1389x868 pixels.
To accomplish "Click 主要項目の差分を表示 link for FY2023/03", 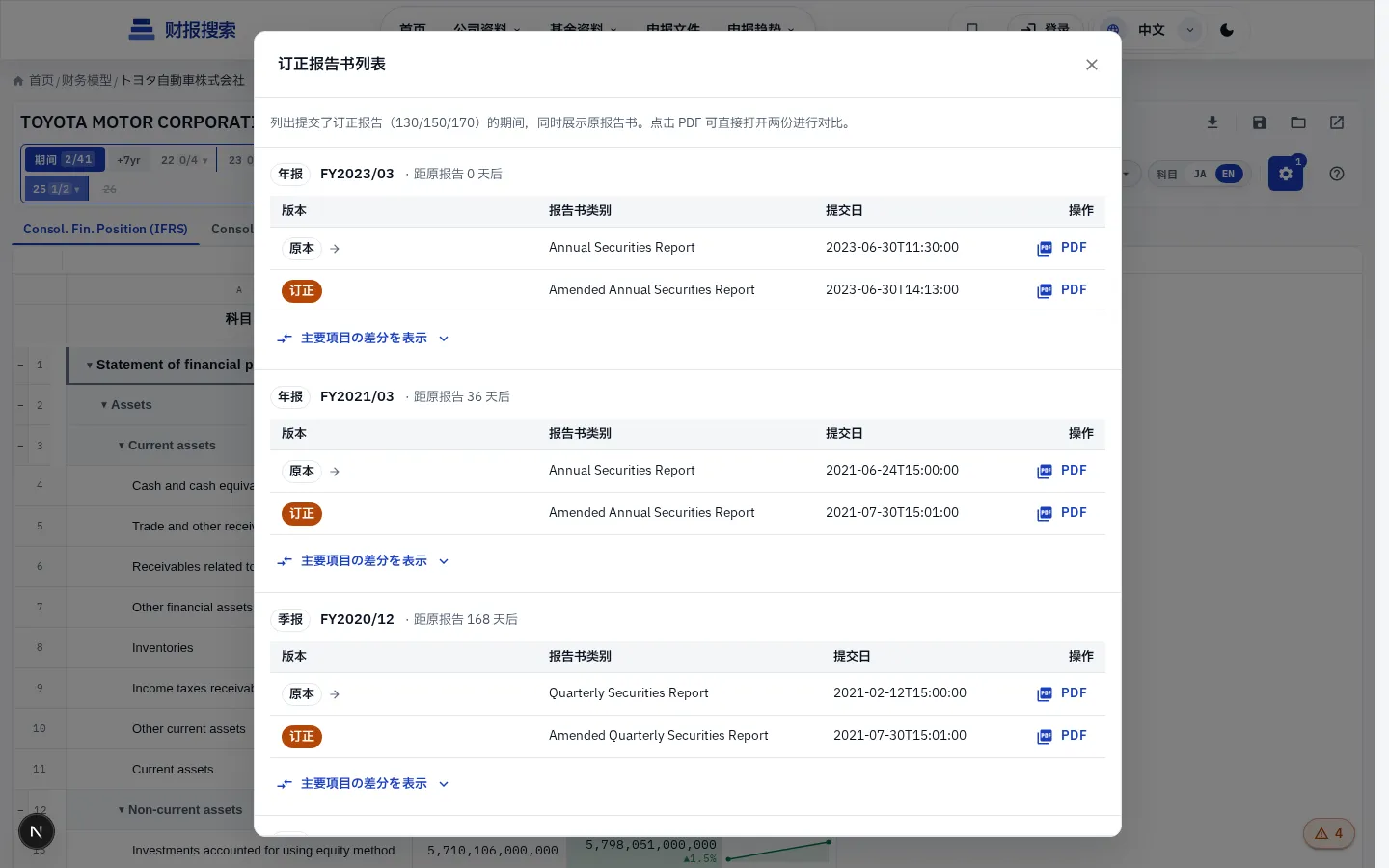I will coord(364,339).
